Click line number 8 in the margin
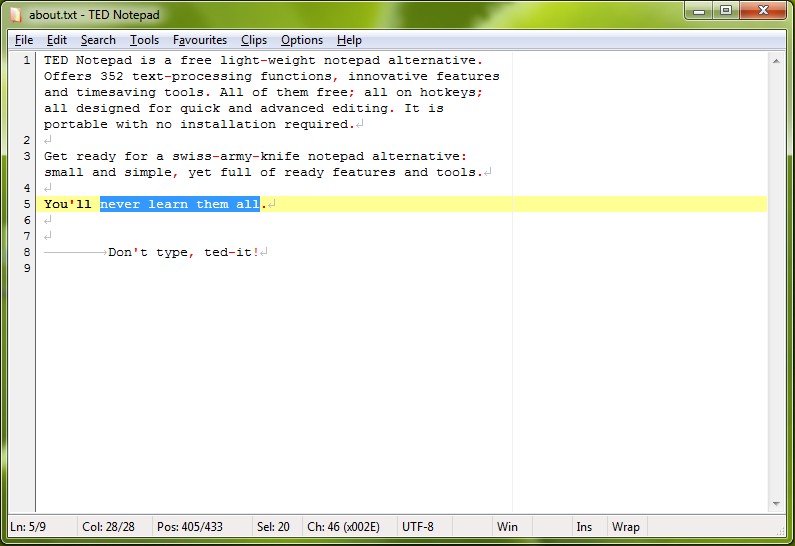 tap(26, 252)
